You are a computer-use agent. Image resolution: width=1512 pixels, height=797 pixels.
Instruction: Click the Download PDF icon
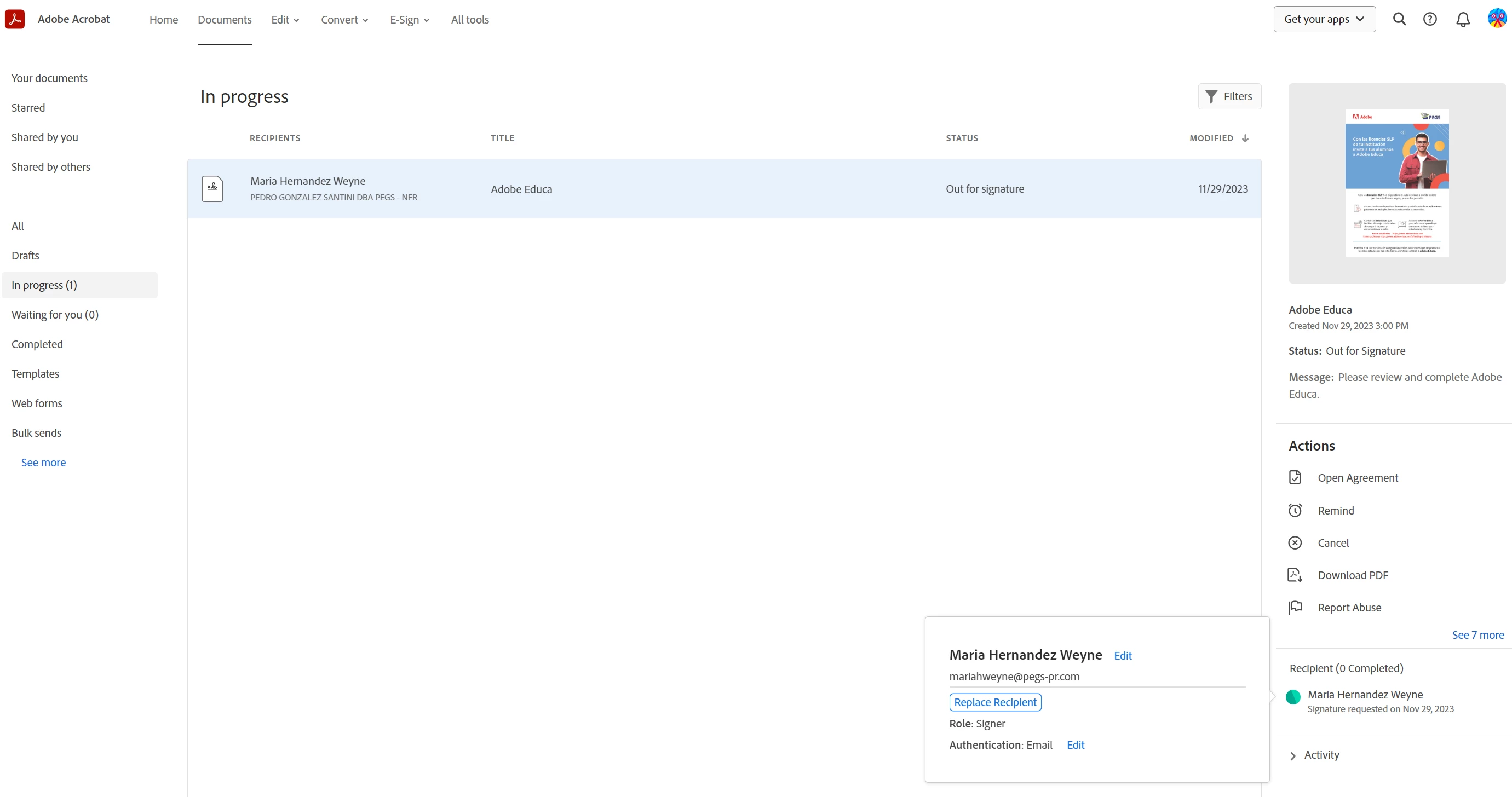coord(1295,575)
